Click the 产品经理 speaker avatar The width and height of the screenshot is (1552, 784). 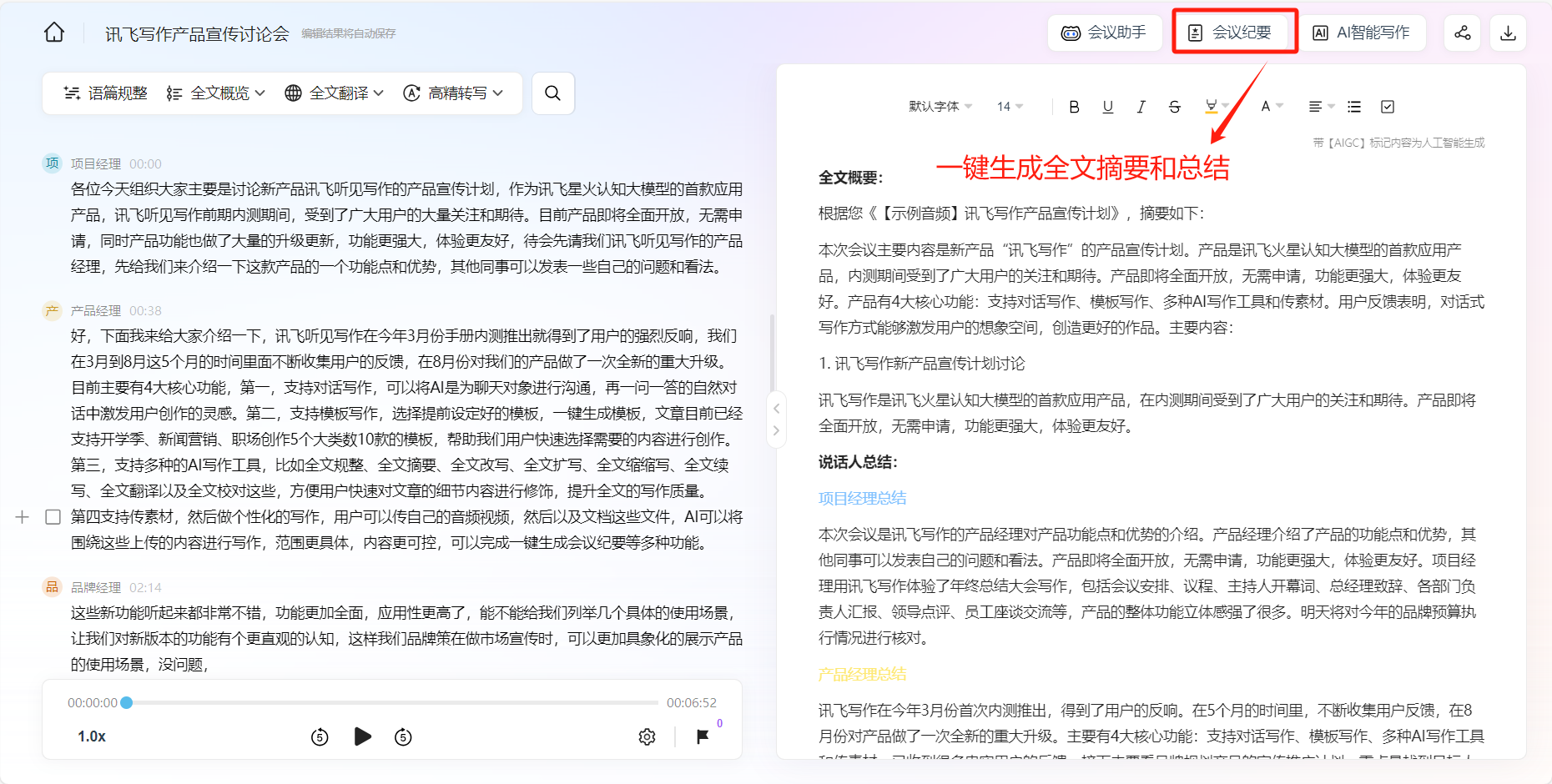[x=53, y=310]
